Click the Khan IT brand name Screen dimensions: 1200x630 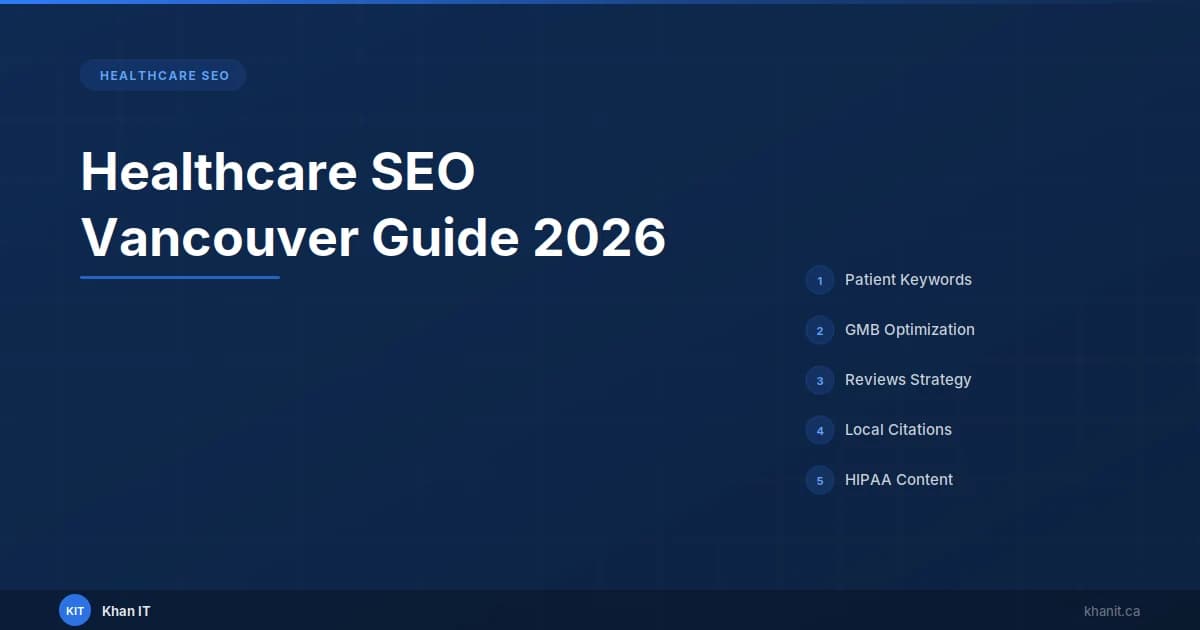click(x=126, y=610)
